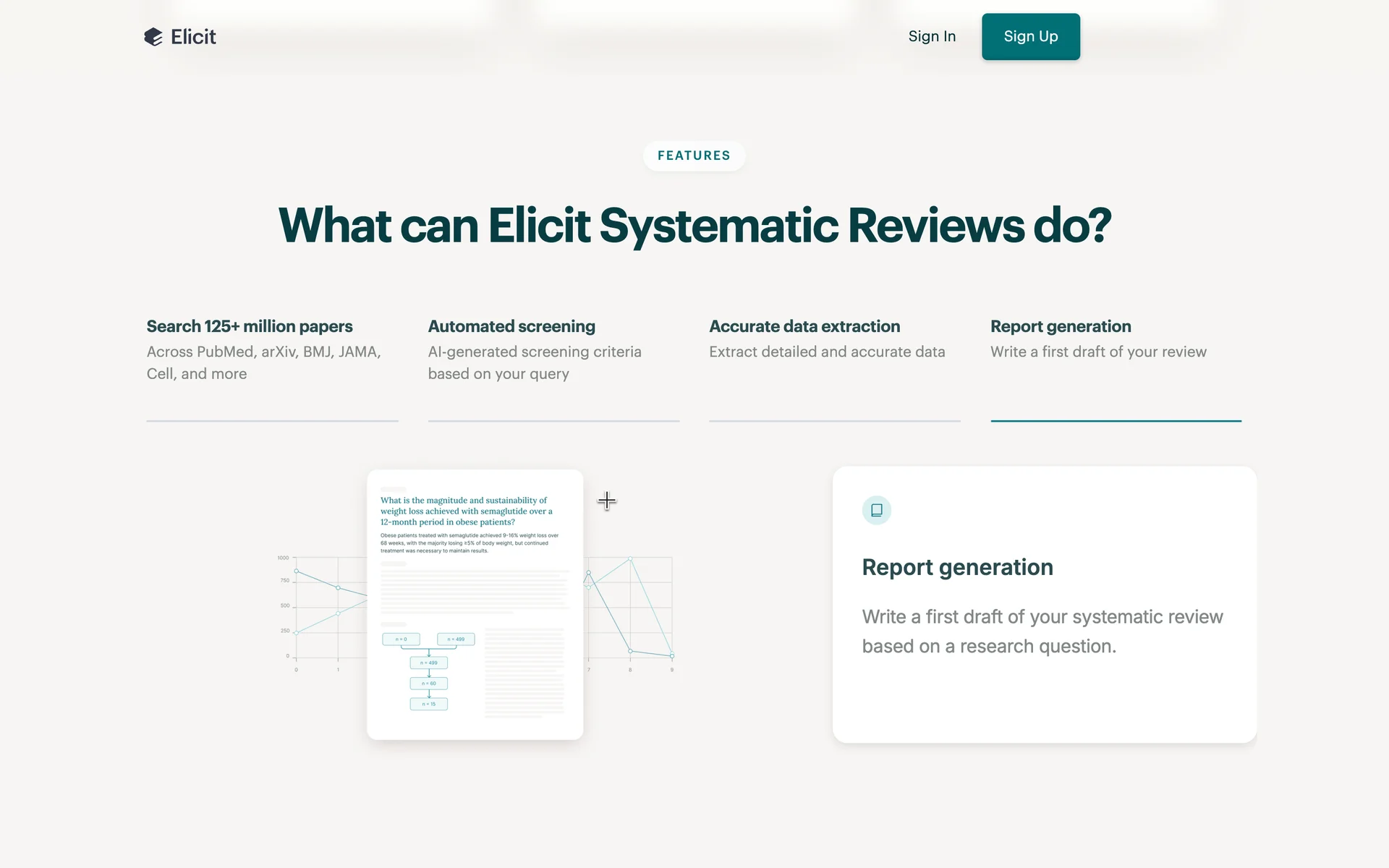Select the Search 125+ million papers tab
Image resolution: width=1389 pixels, height=868 pixels.
pyautogui.click(x=250, y=326)
